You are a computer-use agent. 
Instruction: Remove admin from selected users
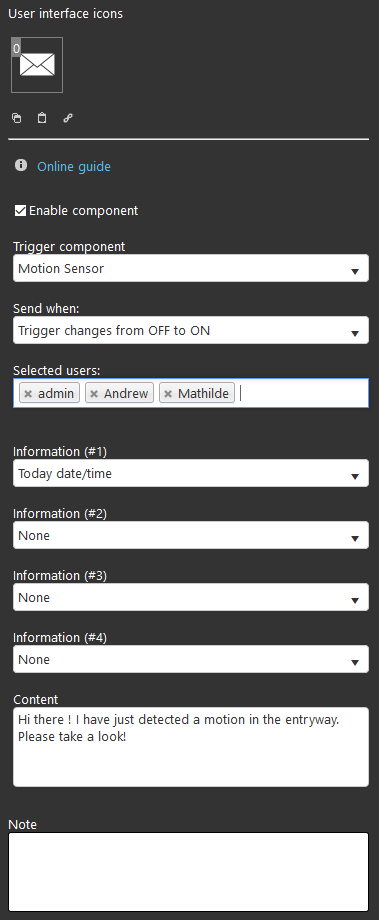(x=28, y=394)
